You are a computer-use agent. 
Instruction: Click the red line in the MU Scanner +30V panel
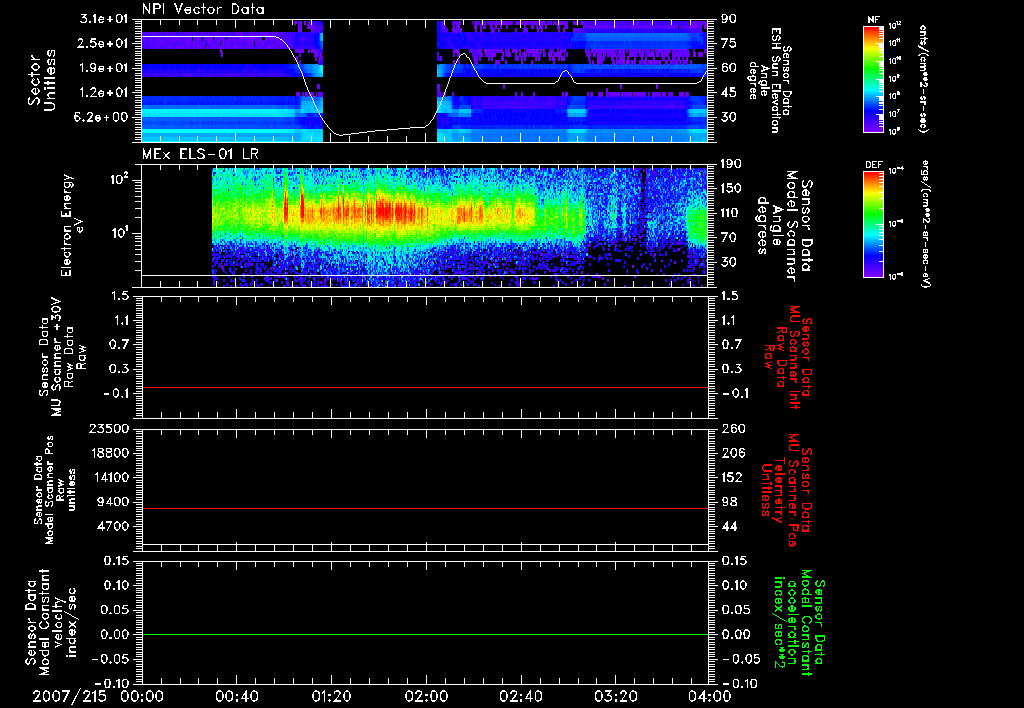424,388
